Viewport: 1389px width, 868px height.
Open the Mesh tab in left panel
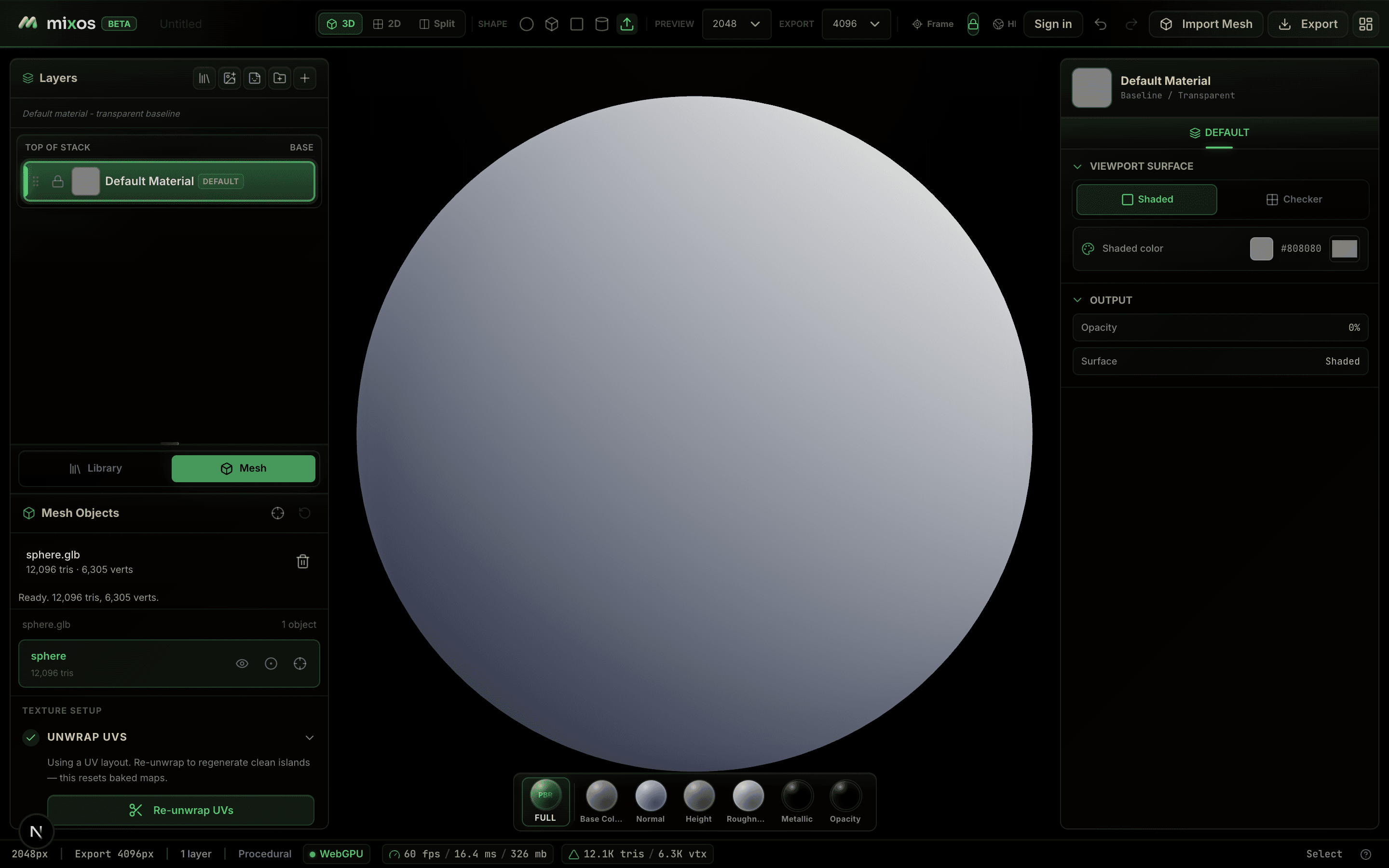244,468
